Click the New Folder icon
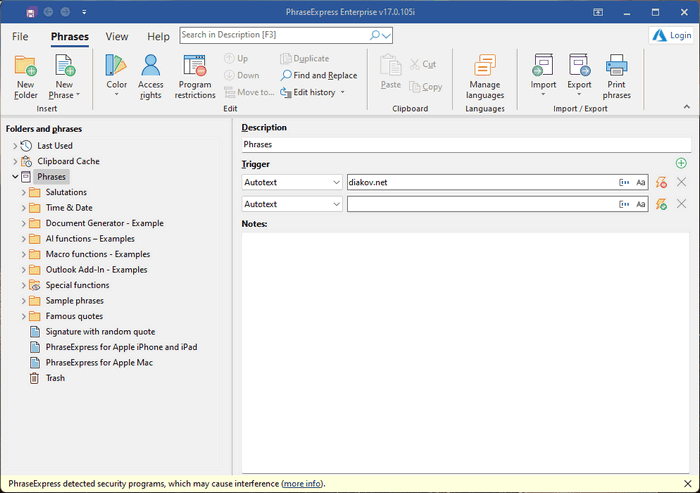Image resolution: width=700 pixels, height=493 pixels. point(25,67)
